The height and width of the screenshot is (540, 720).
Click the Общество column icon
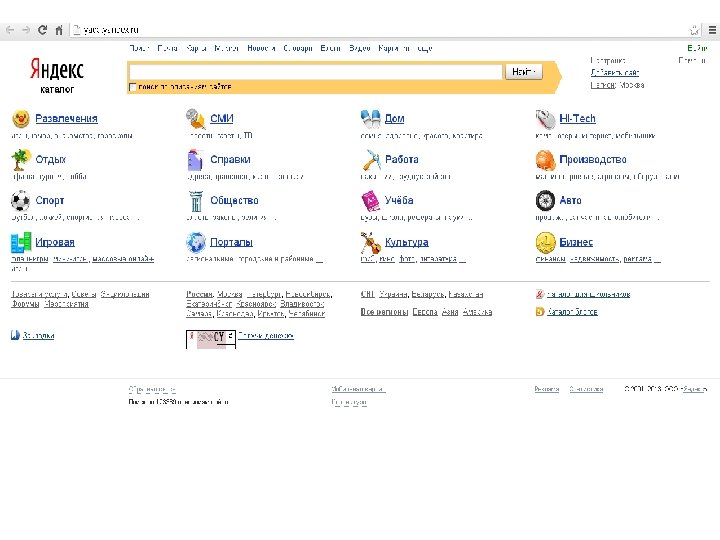[x=196, y=201]
